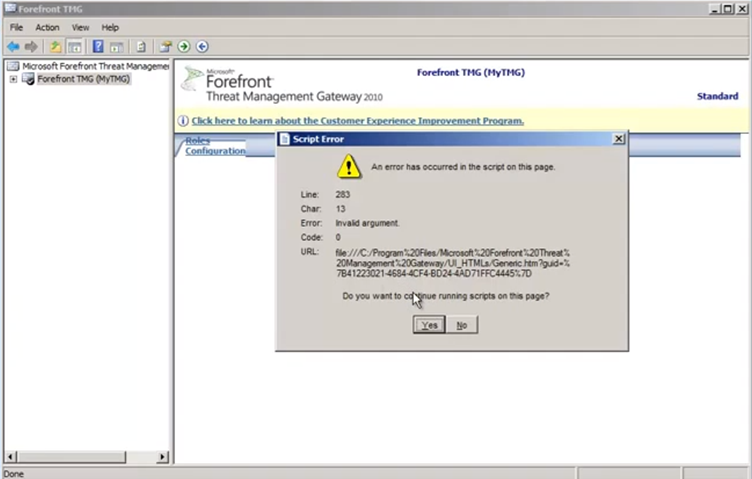The height and width of the screenshot is (479, 752).
Task: Click the info icon beside Customer Experience link
Action: click(x=183, y=121)
